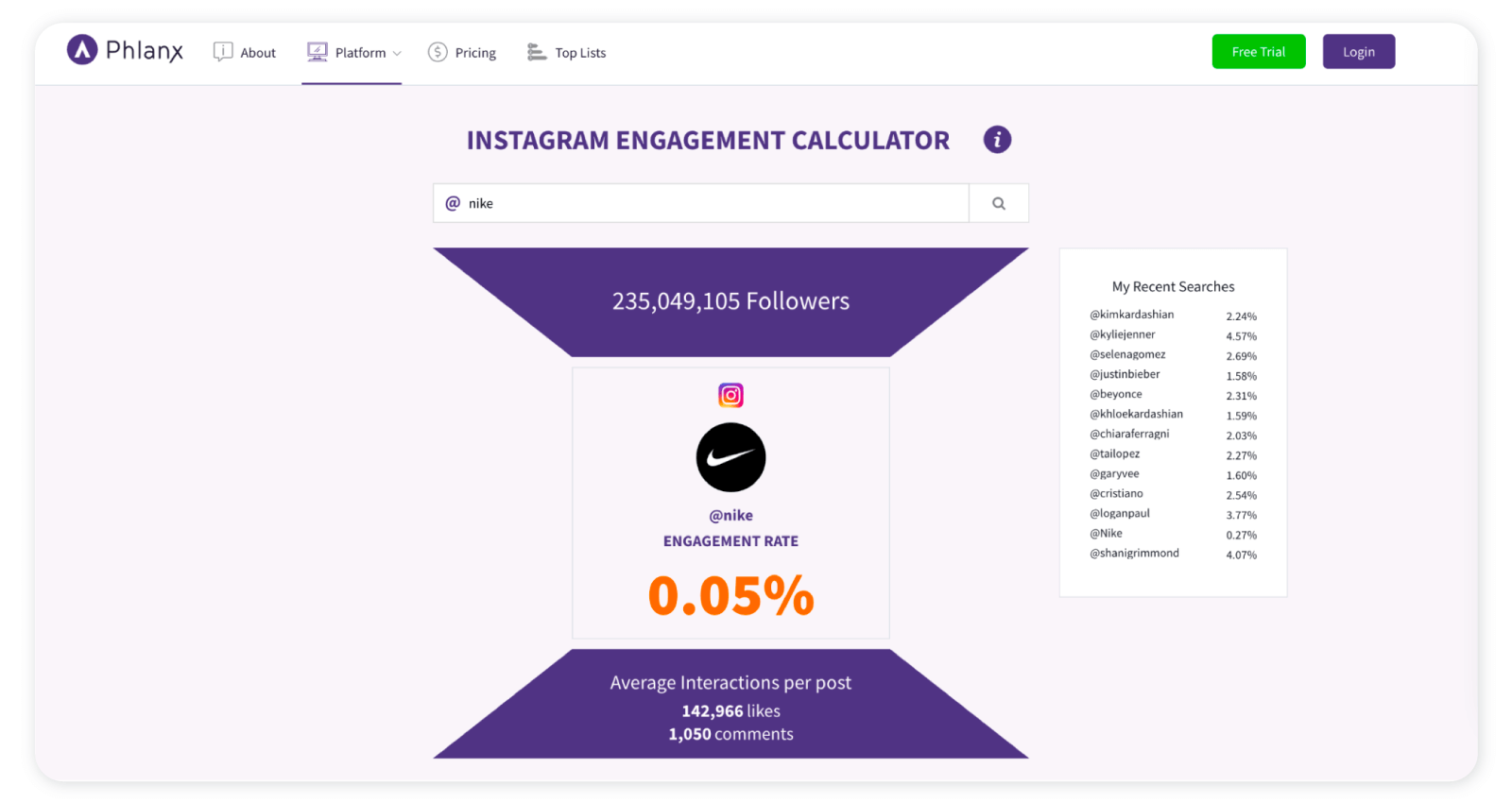Open the info circle beside the calculator title
The height and width of the screenshot is (803, 1512).
pos(997,139)
